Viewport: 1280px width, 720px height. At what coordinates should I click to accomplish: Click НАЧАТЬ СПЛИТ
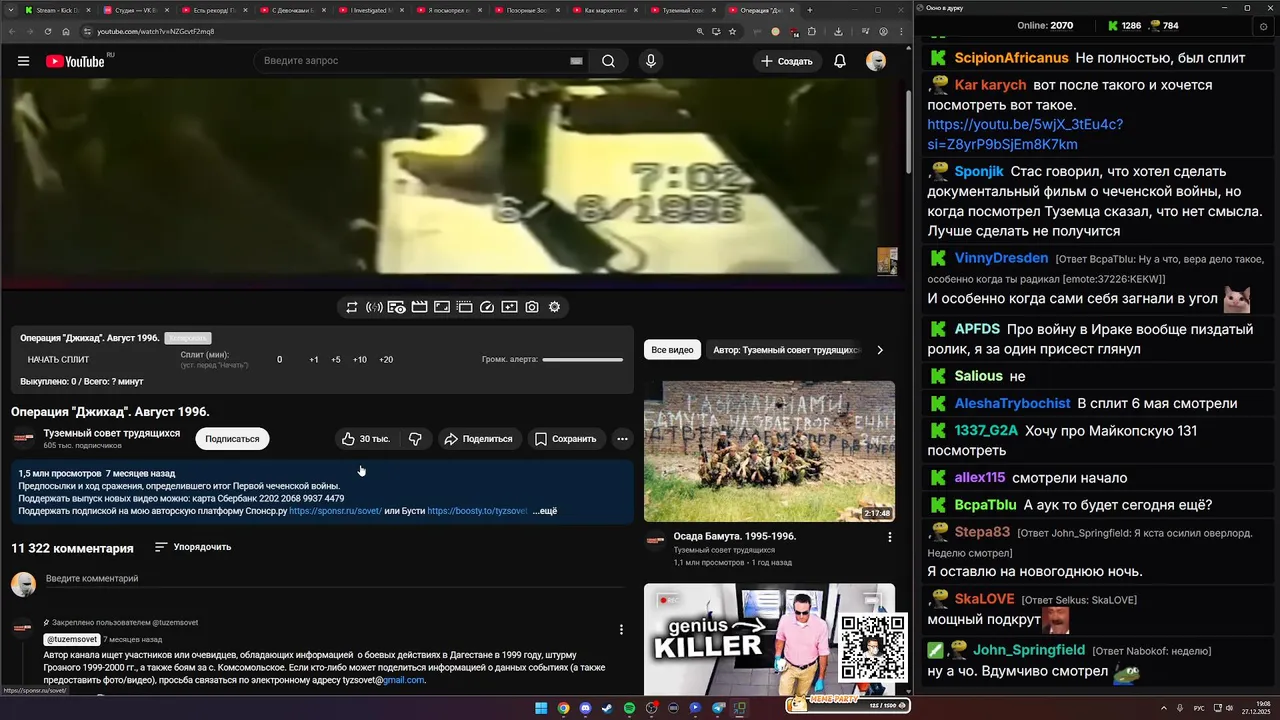(58, 359)
